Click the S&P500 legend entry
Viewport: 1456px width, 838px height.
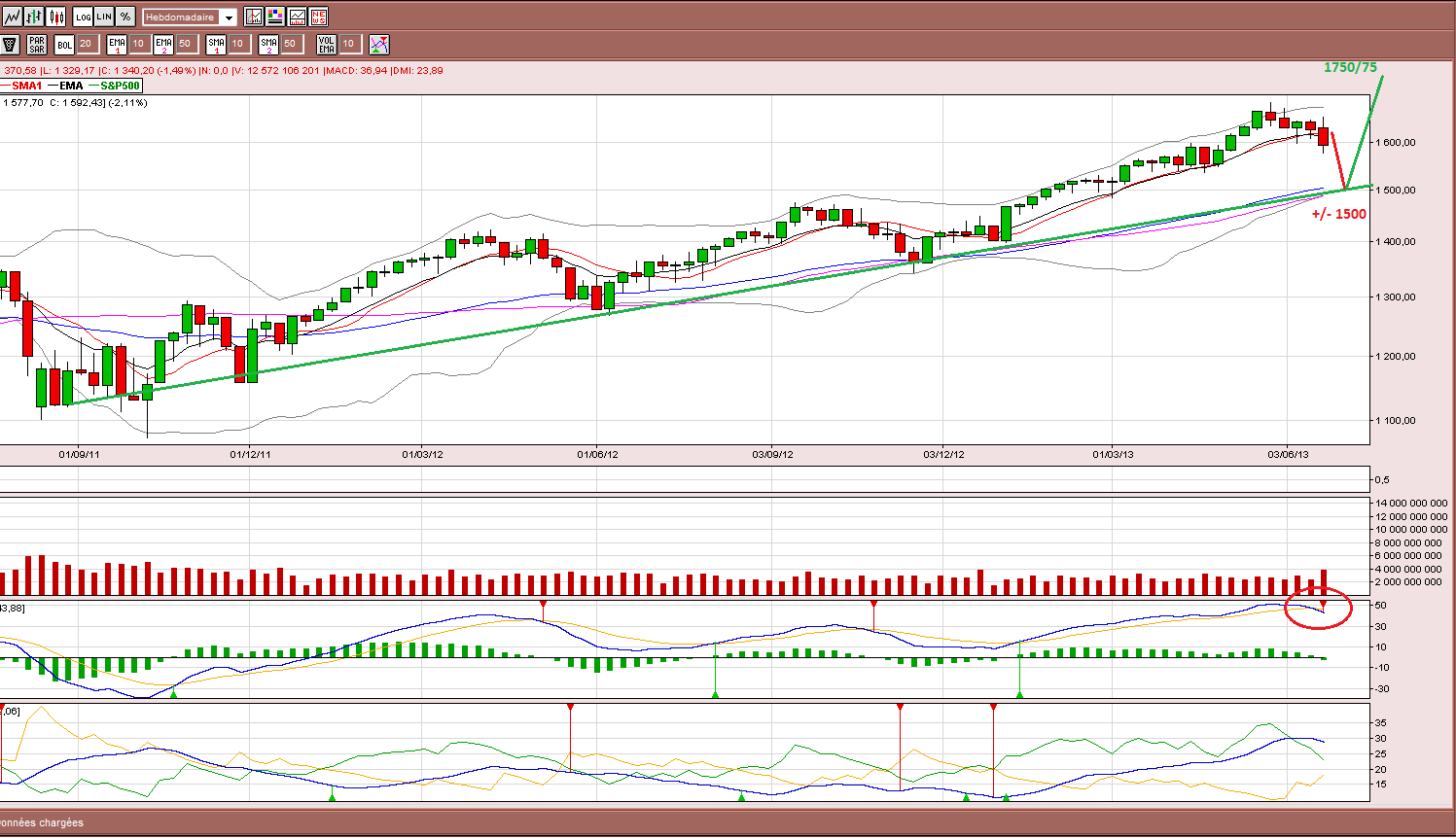coord(116,86)
